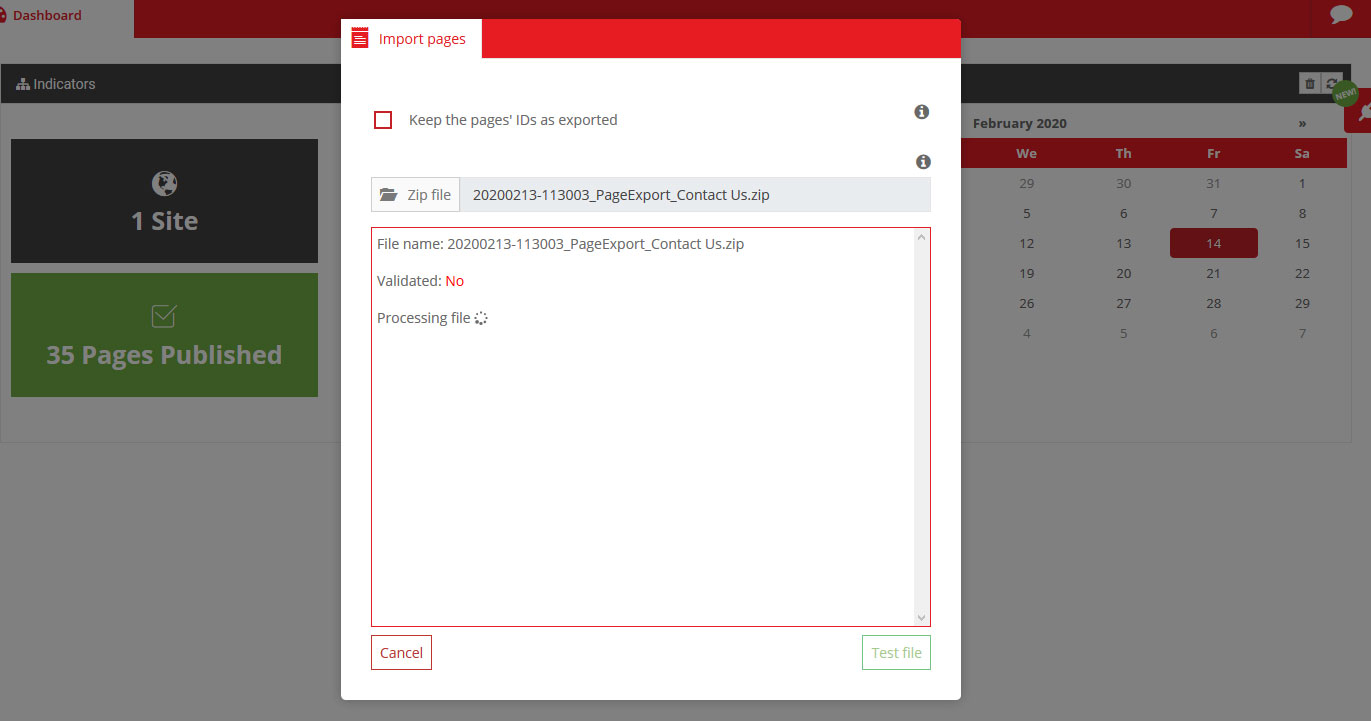
Task: Click the down arrow of the results scrollbar
Action: coord(921,618)
